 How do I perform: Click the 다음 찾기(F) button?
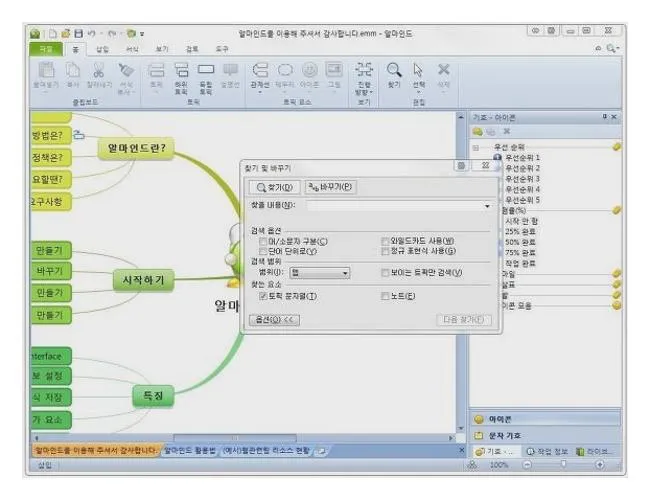(463, 320)
